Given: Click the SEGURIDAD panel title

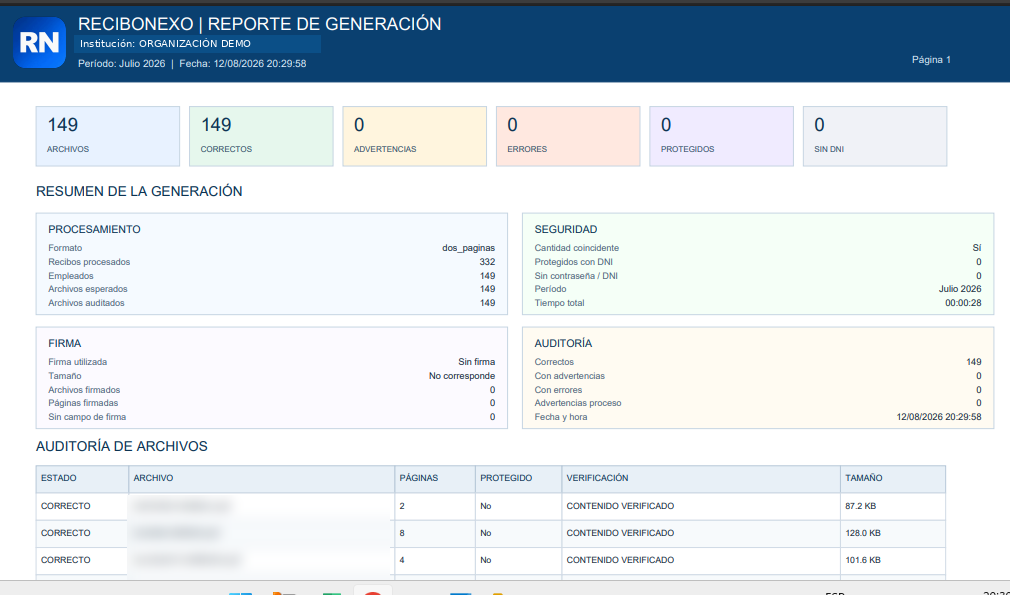Looking at the screenshot, I should (566, 229).
